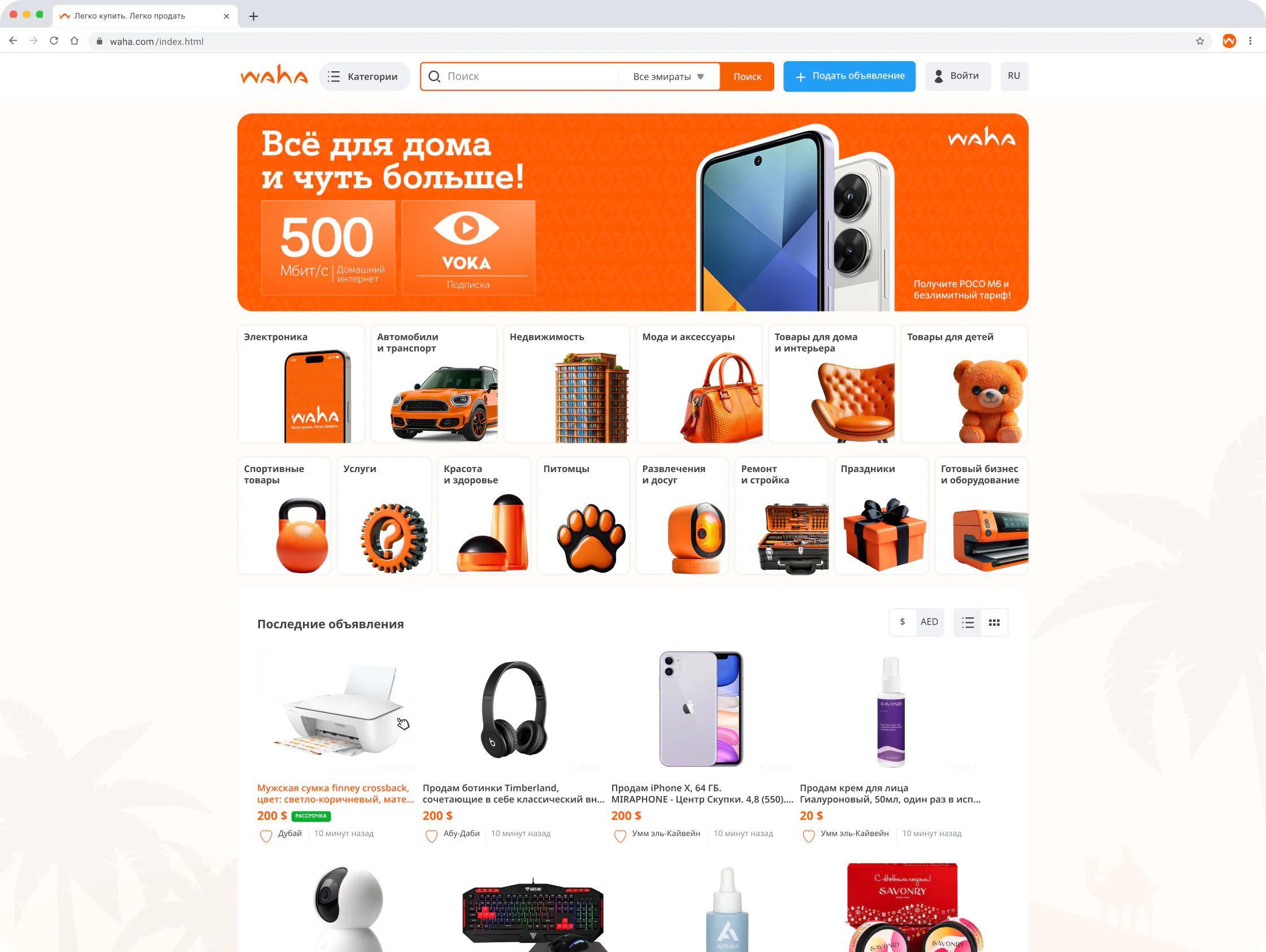Viewport: 1266px width, 952px height.
Task: Open browser three-dot menu
Action: tap(1250, 41)
